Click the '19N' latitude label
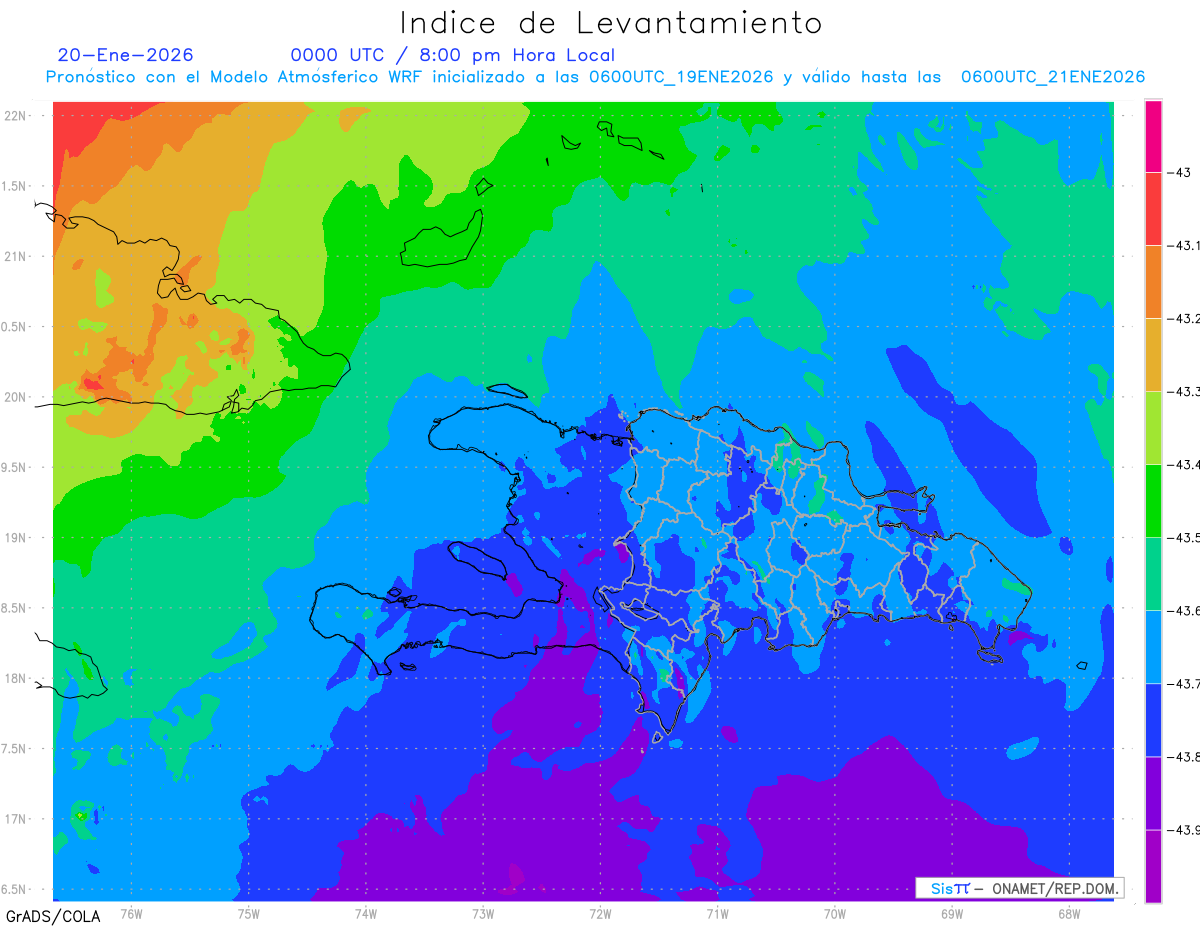This screenshot has width=1200, height=927. click(x=14, y=538)
